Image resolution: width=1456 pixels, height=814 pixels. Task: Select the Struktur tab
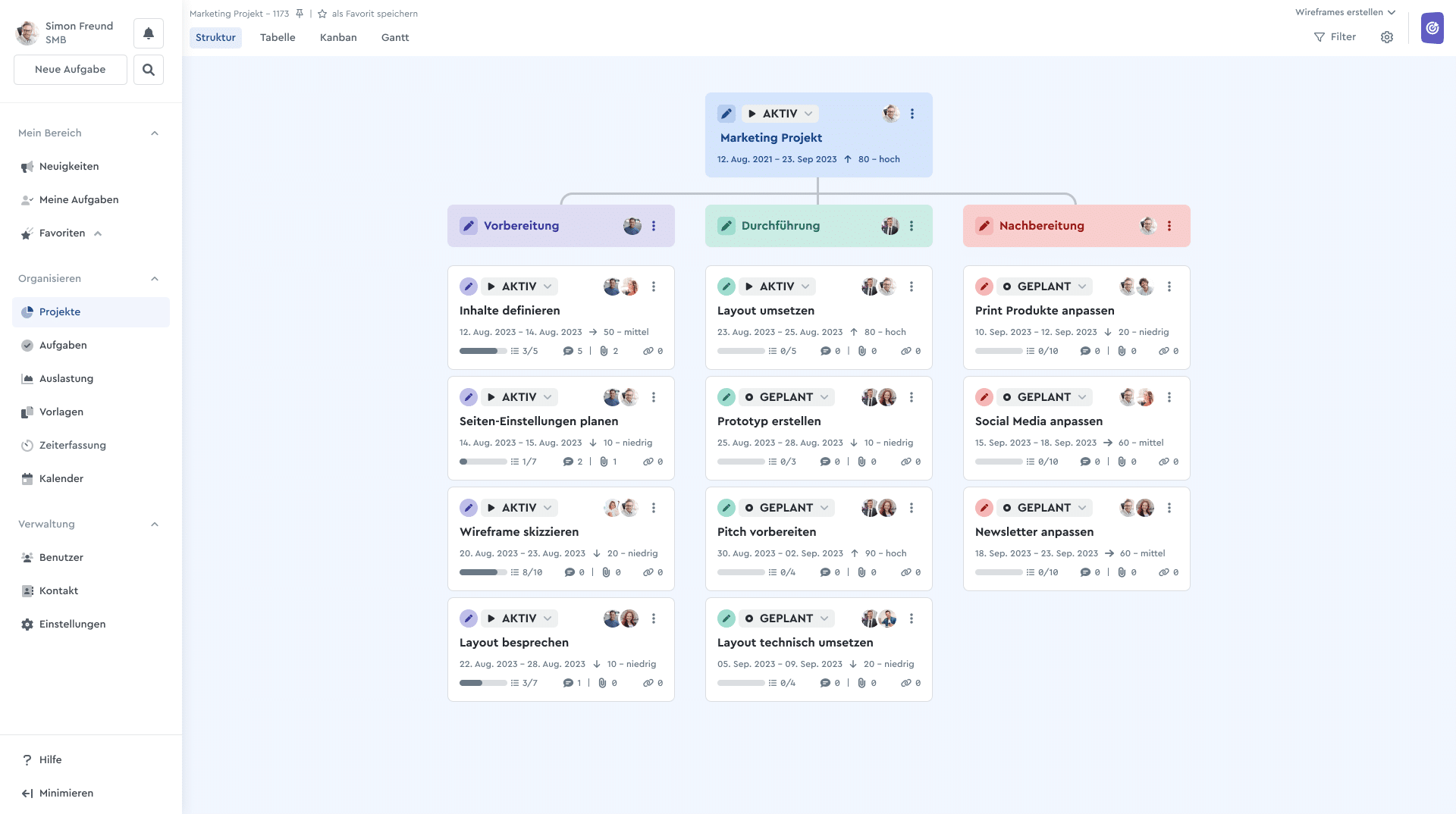point(215,38)
